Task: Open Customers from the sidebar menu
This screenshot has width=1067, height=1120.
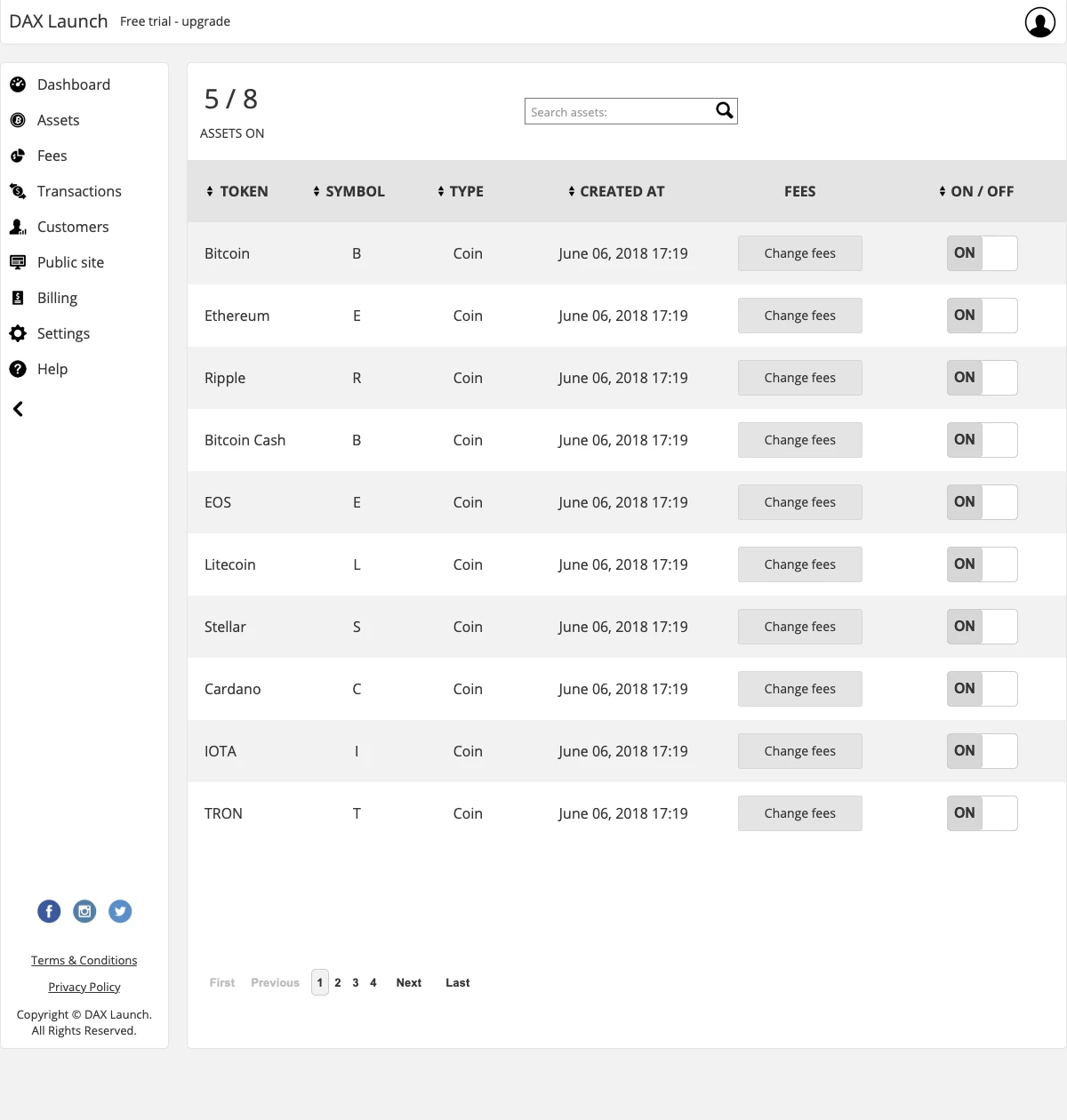Action: click(x=73, y=227)
